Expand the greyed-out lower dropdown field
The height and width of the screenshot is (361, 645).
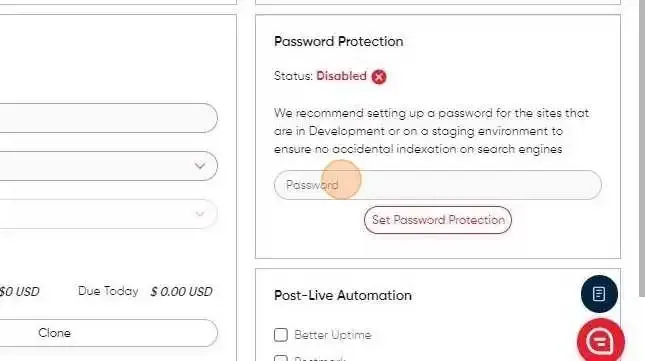click(108, 214)
